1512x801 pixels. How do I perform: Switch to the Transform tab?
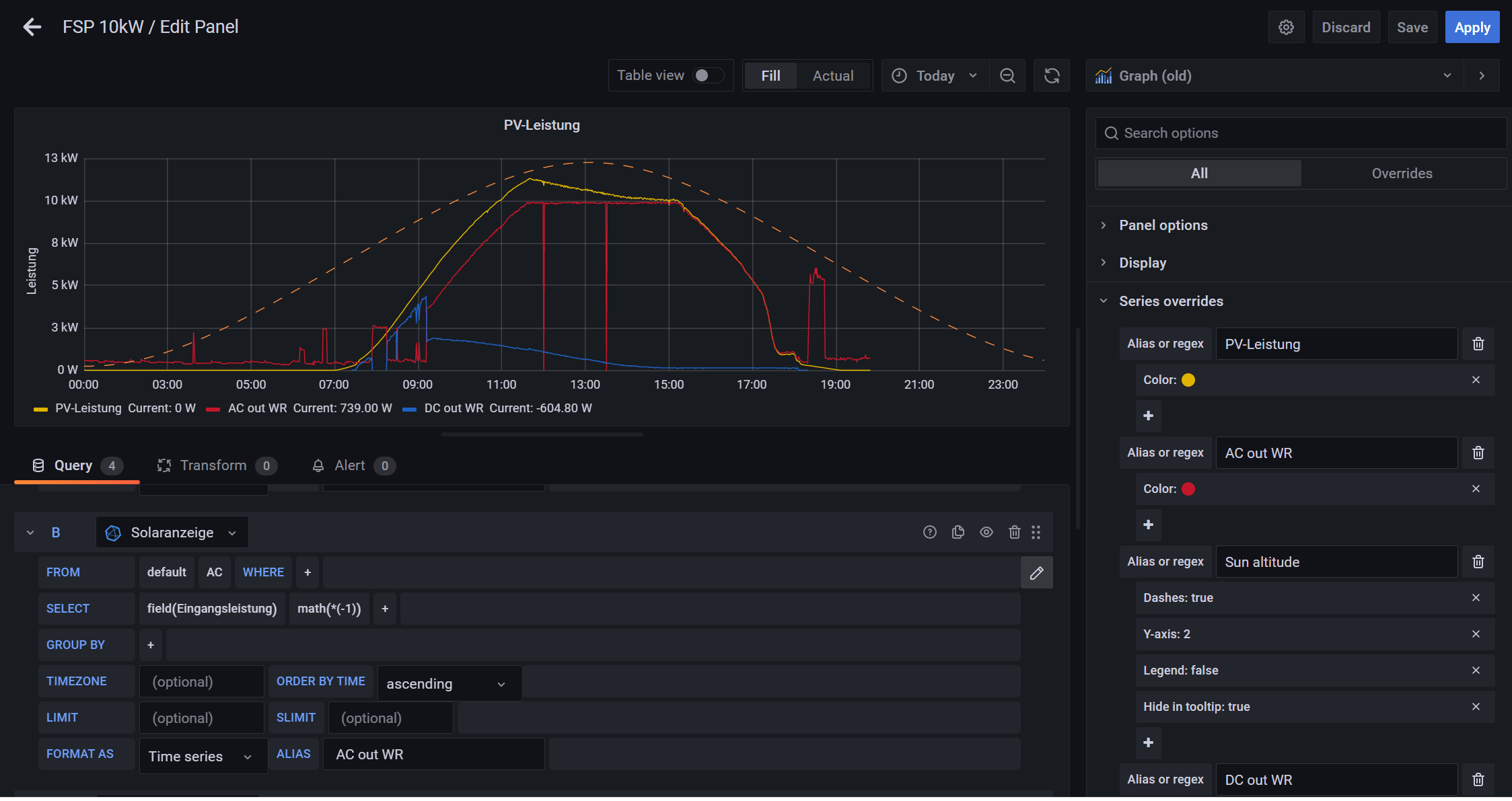pyautogui.click(x=213, y=466)
